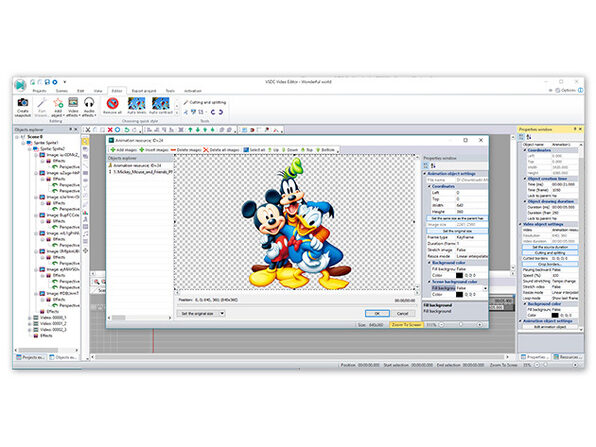Open the Projects ribbon tab
This screenshot has width=596, height=447.
click(39, 91)
